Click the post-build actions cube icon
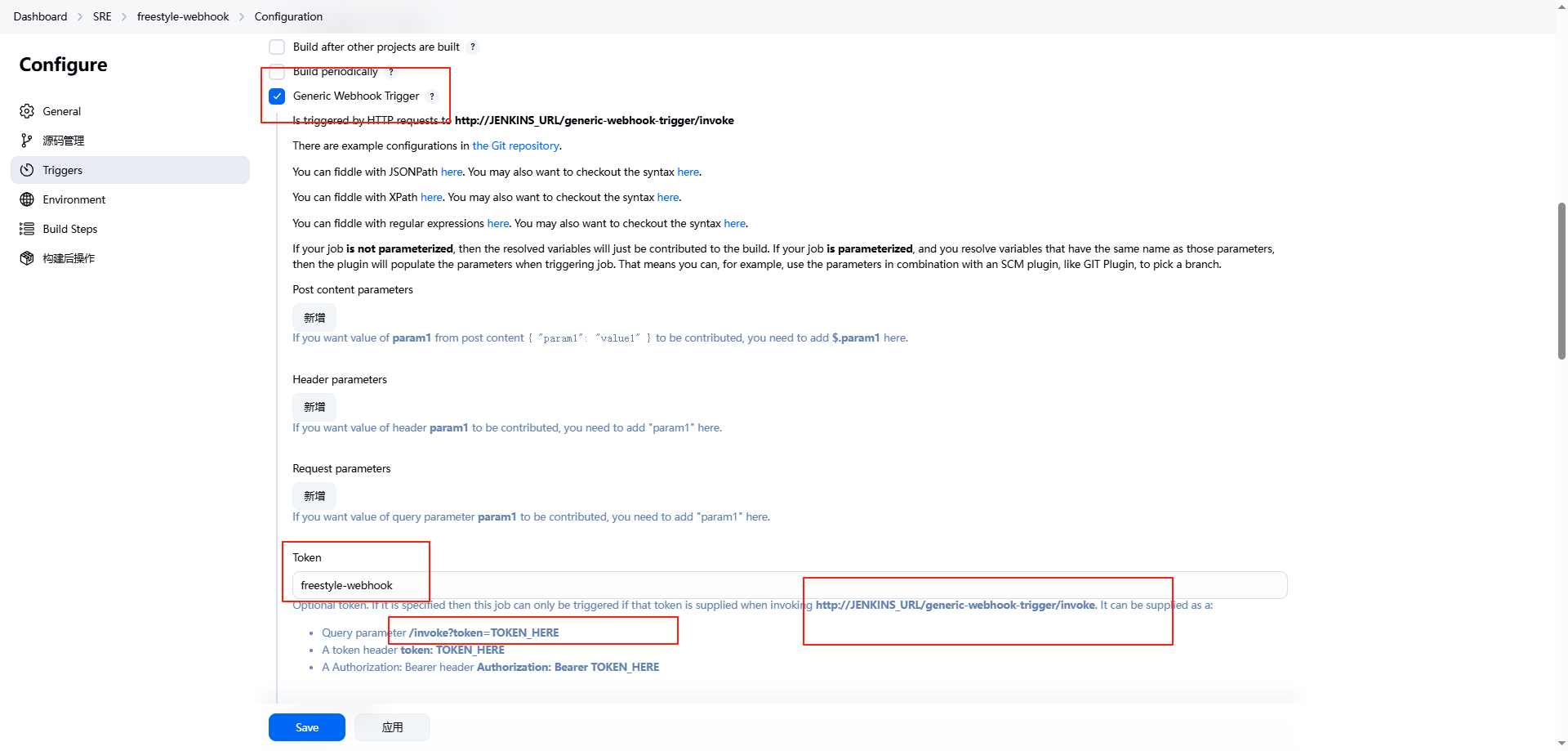This screenshot has width=1568, height=751. (x=27, y=258)
